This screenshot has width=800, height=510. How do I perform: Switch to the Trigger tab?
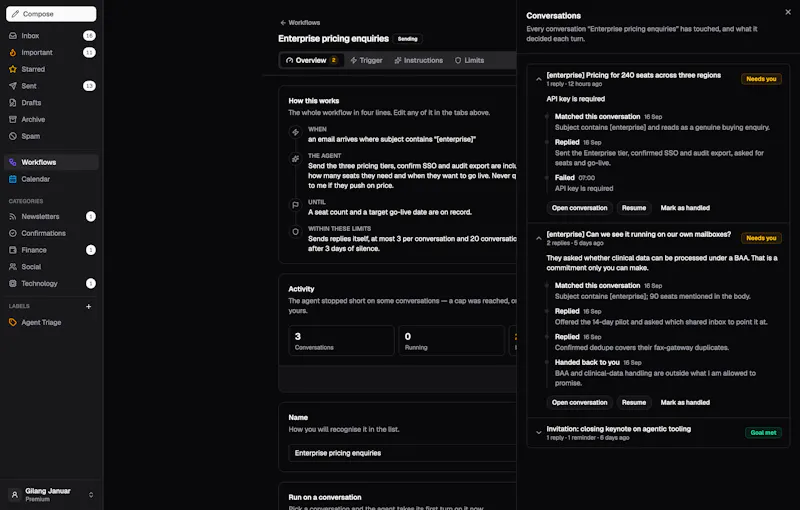pos(366,60)
